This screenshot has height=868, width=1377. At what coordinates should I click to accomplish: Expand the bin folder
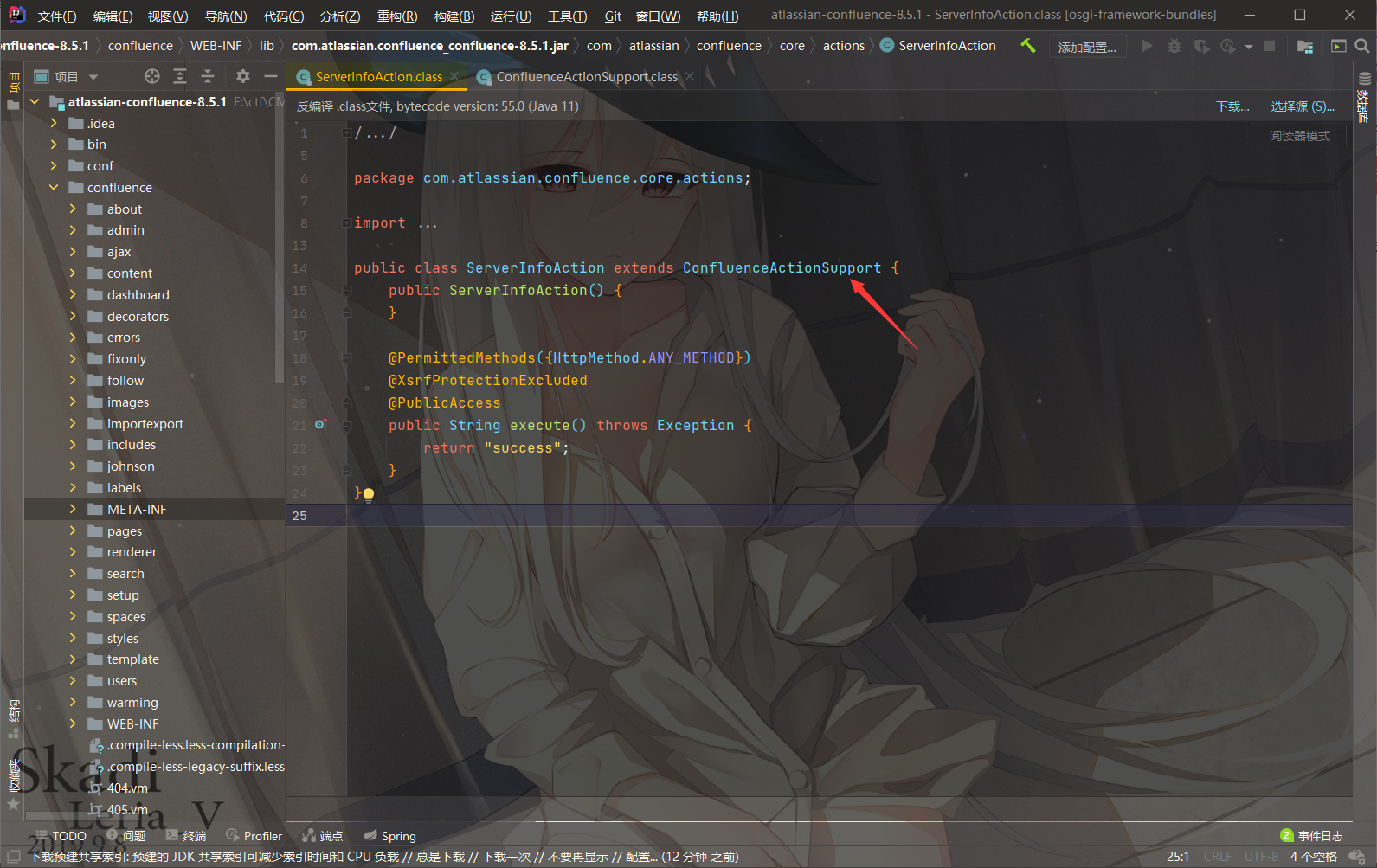pos(54,144)
